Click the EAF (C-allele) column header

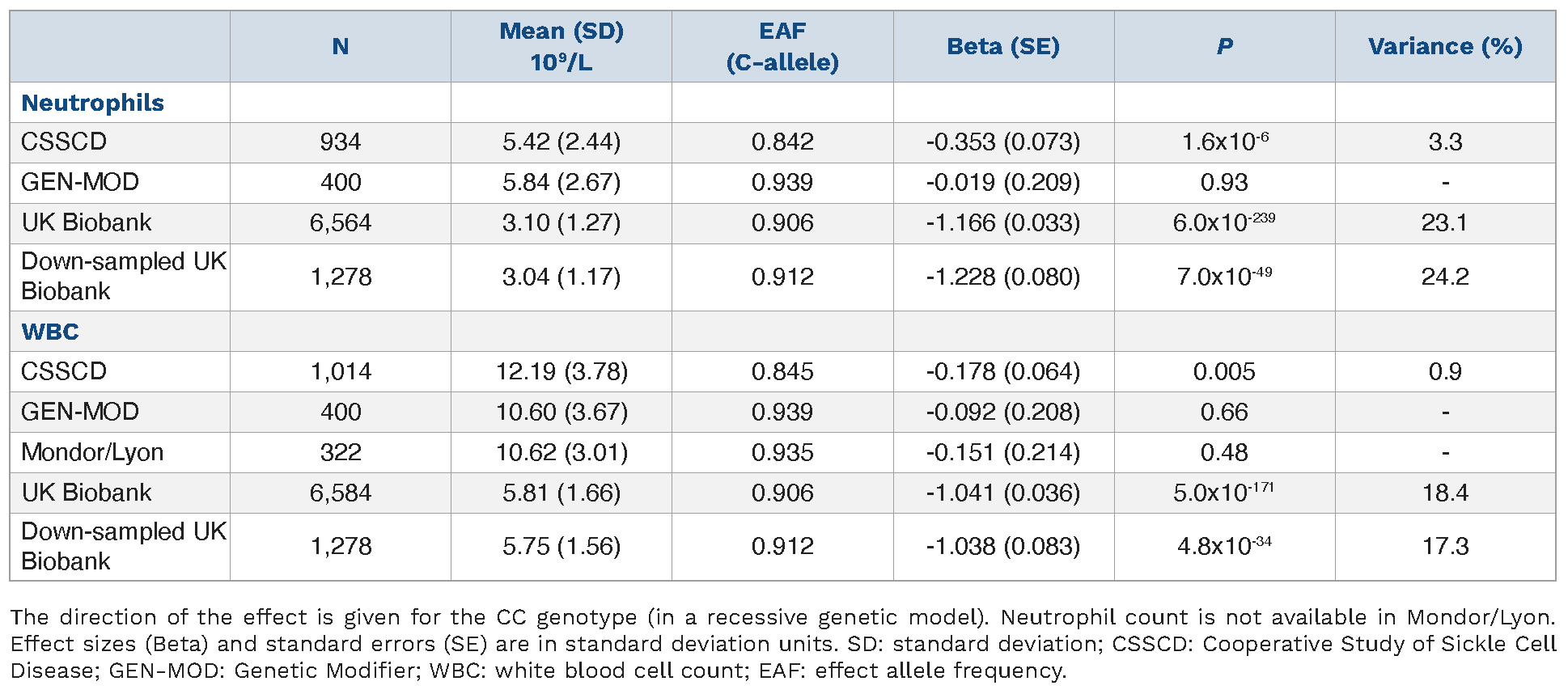[x=782, y=47]
